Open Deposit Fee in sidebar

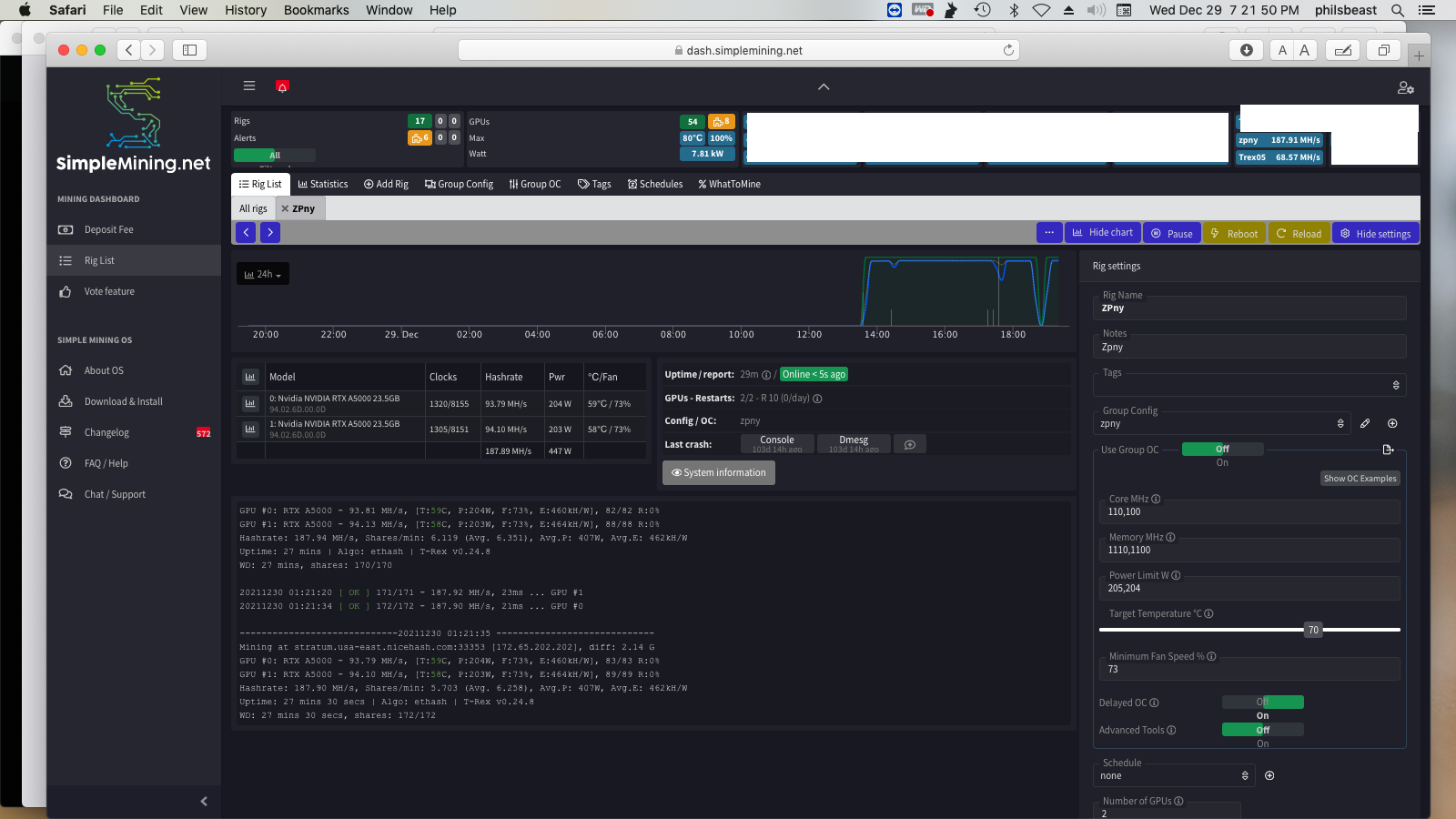pyautogui.click(x=134, y=229)
